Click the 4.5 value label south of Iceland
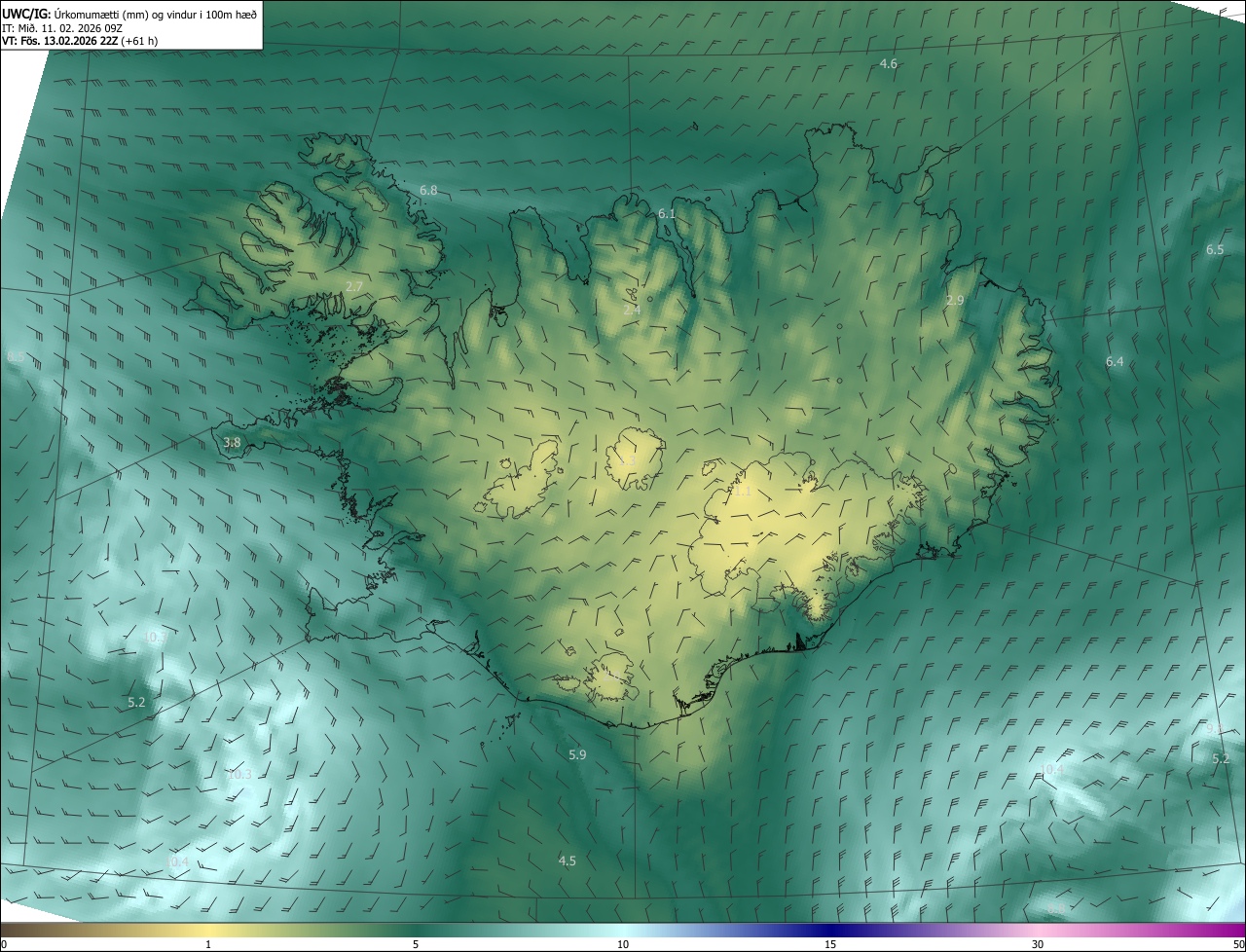Viewport: 1246px width, 952px height. click(x=567, y=860)
